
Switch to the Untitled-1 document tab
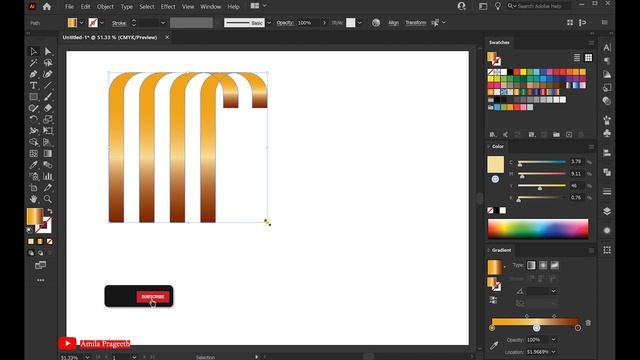tap(110, 37)
